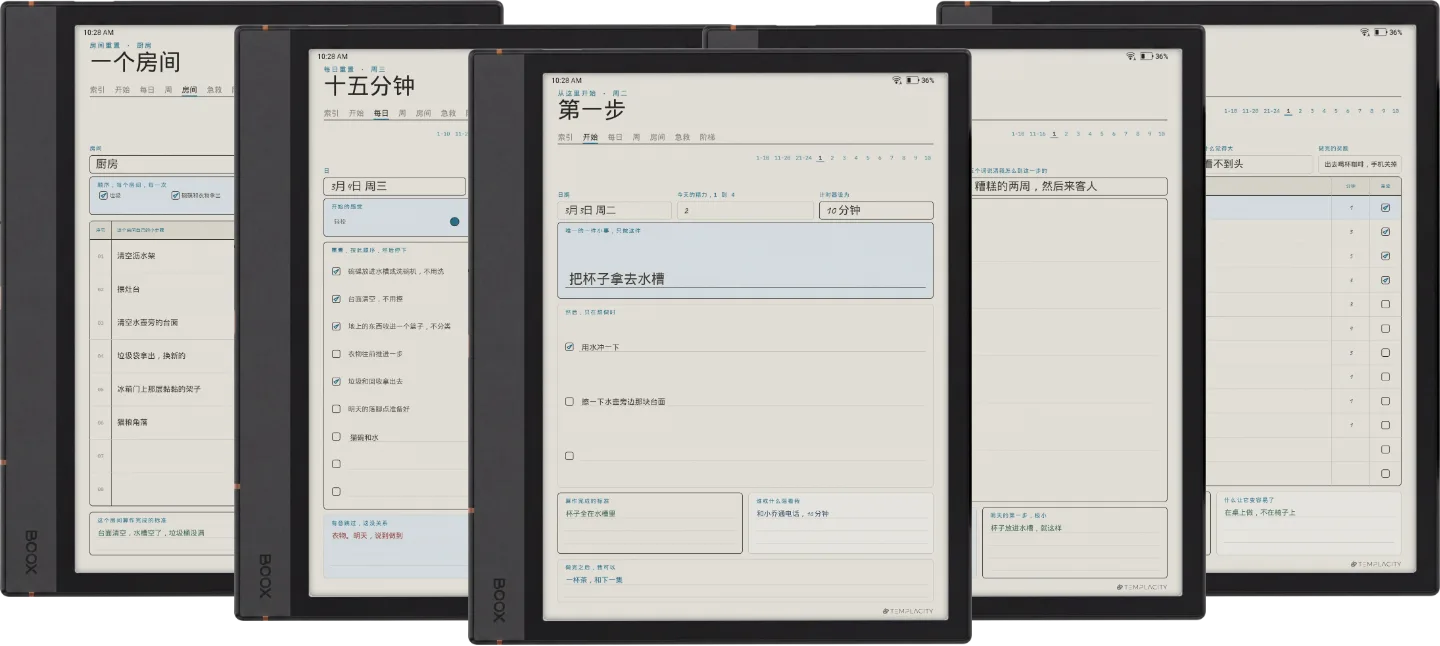Click the BOOX logo on the leftmost tablet
1440x646 pixels.
tap(30, 551)
